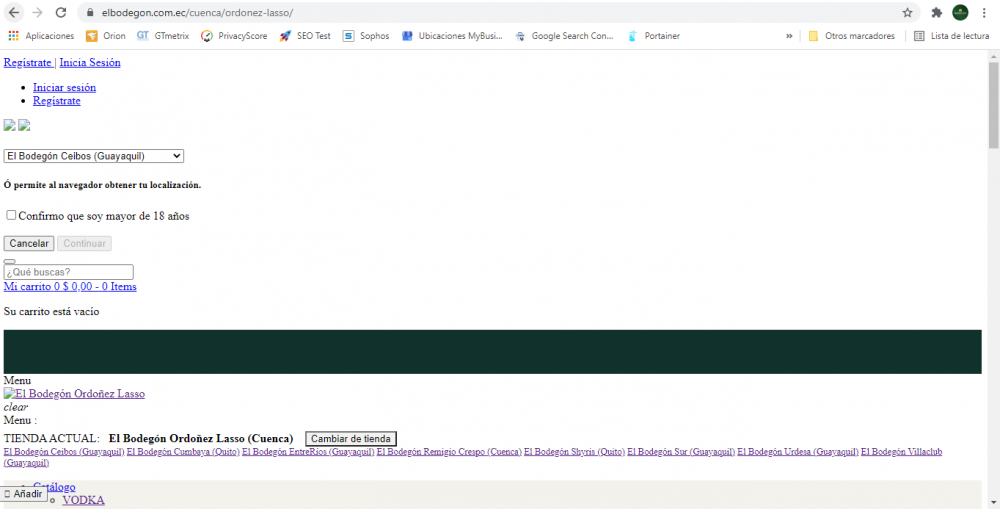The width and height of the screenshot is (1000, 509).
Task: Select El Bodegón Shyris (Quito) link
Action: [x=574, y=452]
